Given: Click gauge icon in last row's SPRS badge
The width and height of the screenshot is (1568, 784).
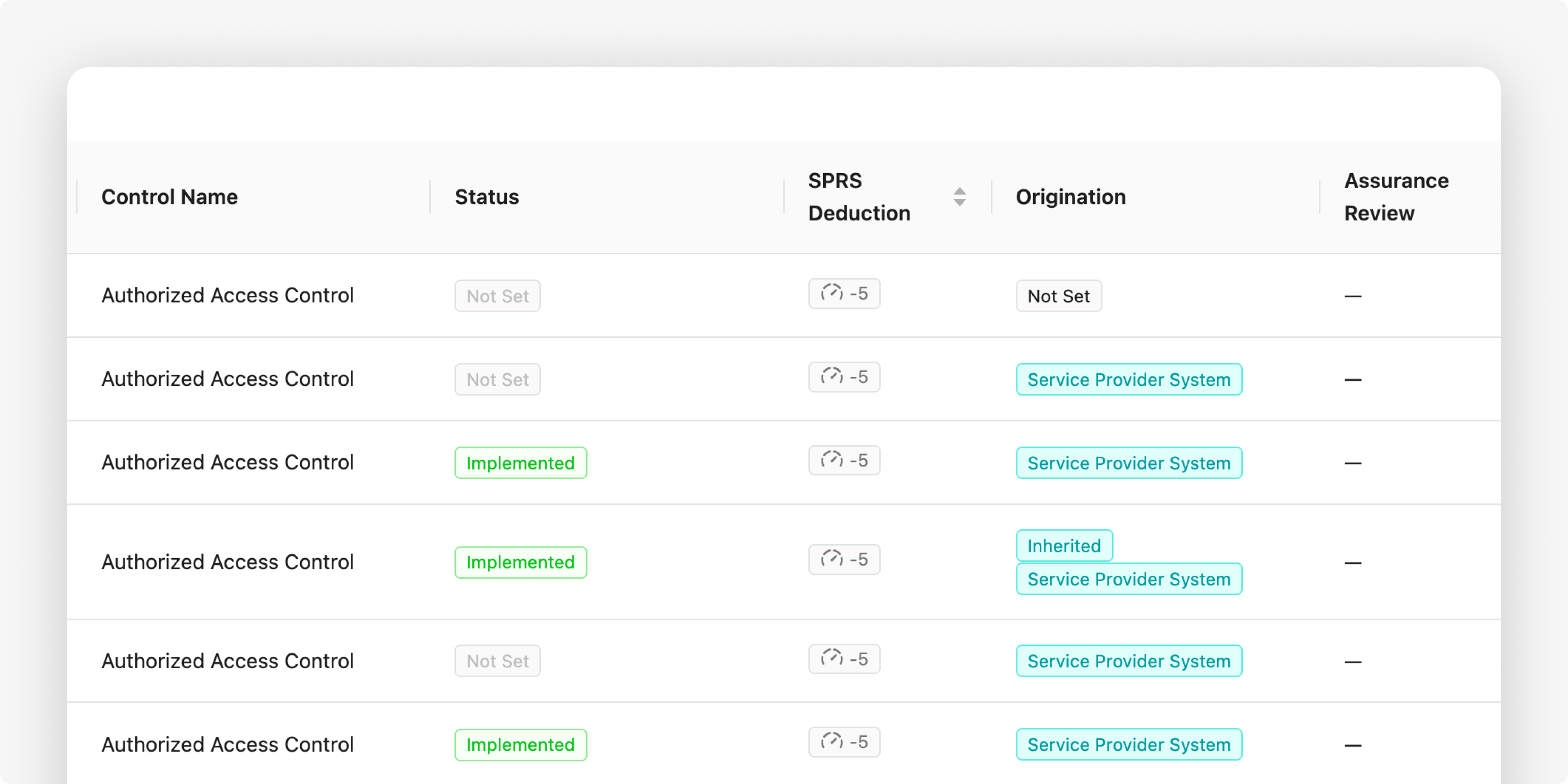Looking at the screenshot, I should (x=832, y=742).
